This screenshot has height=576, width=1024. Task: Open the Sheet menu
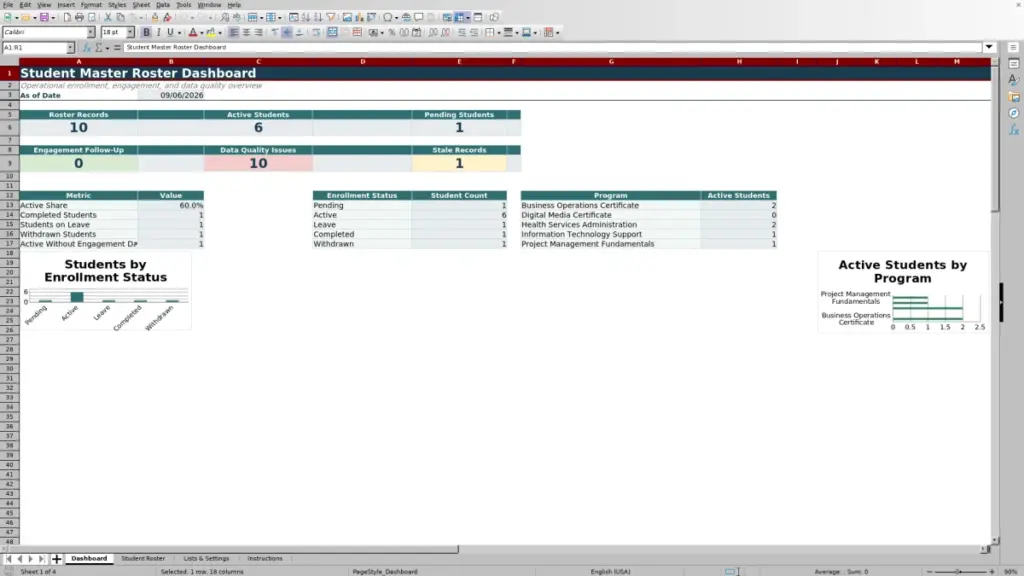(141, 5)
